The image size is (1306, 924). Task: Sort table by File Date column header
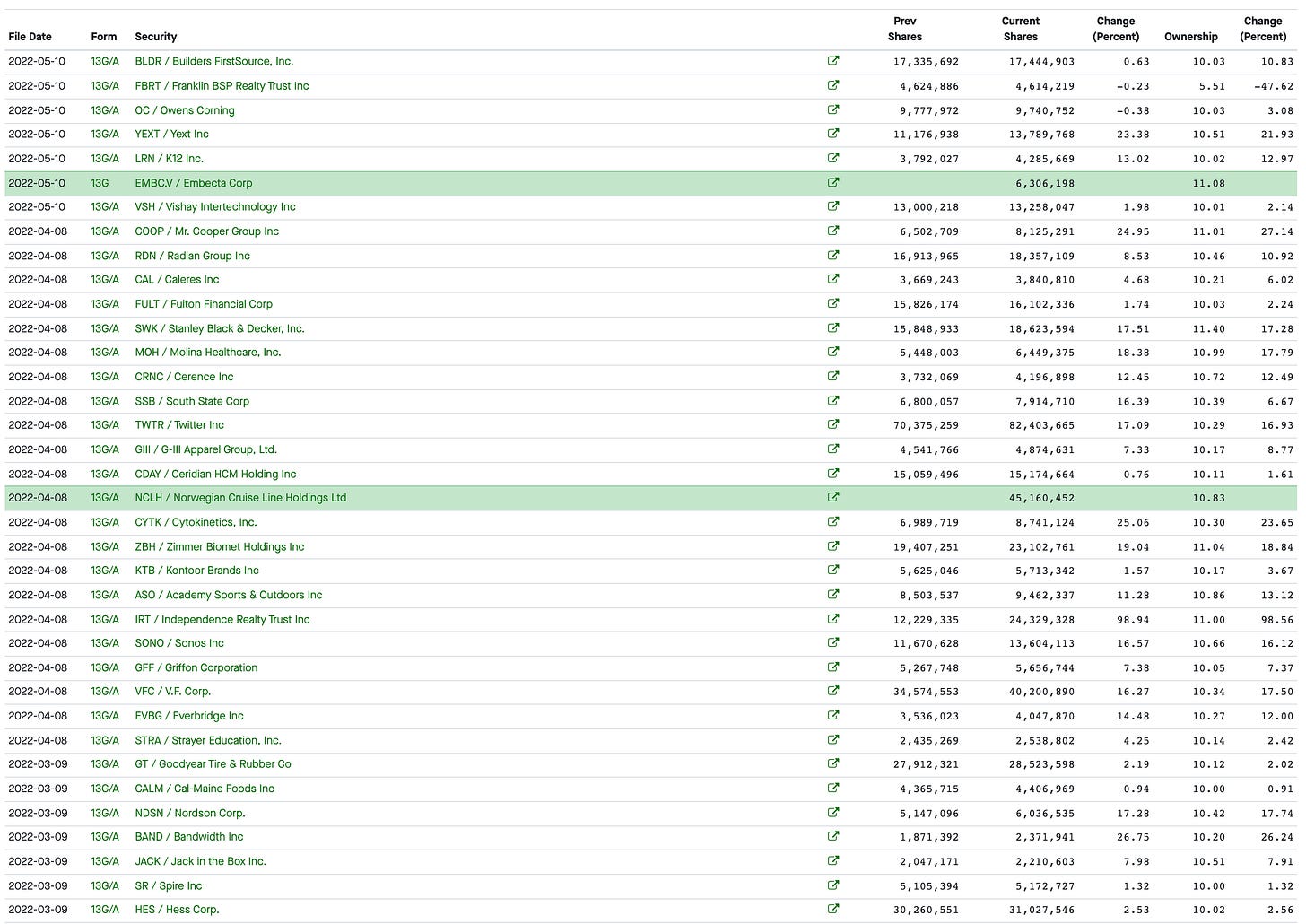pyautogui.click(x=30, y=37)
